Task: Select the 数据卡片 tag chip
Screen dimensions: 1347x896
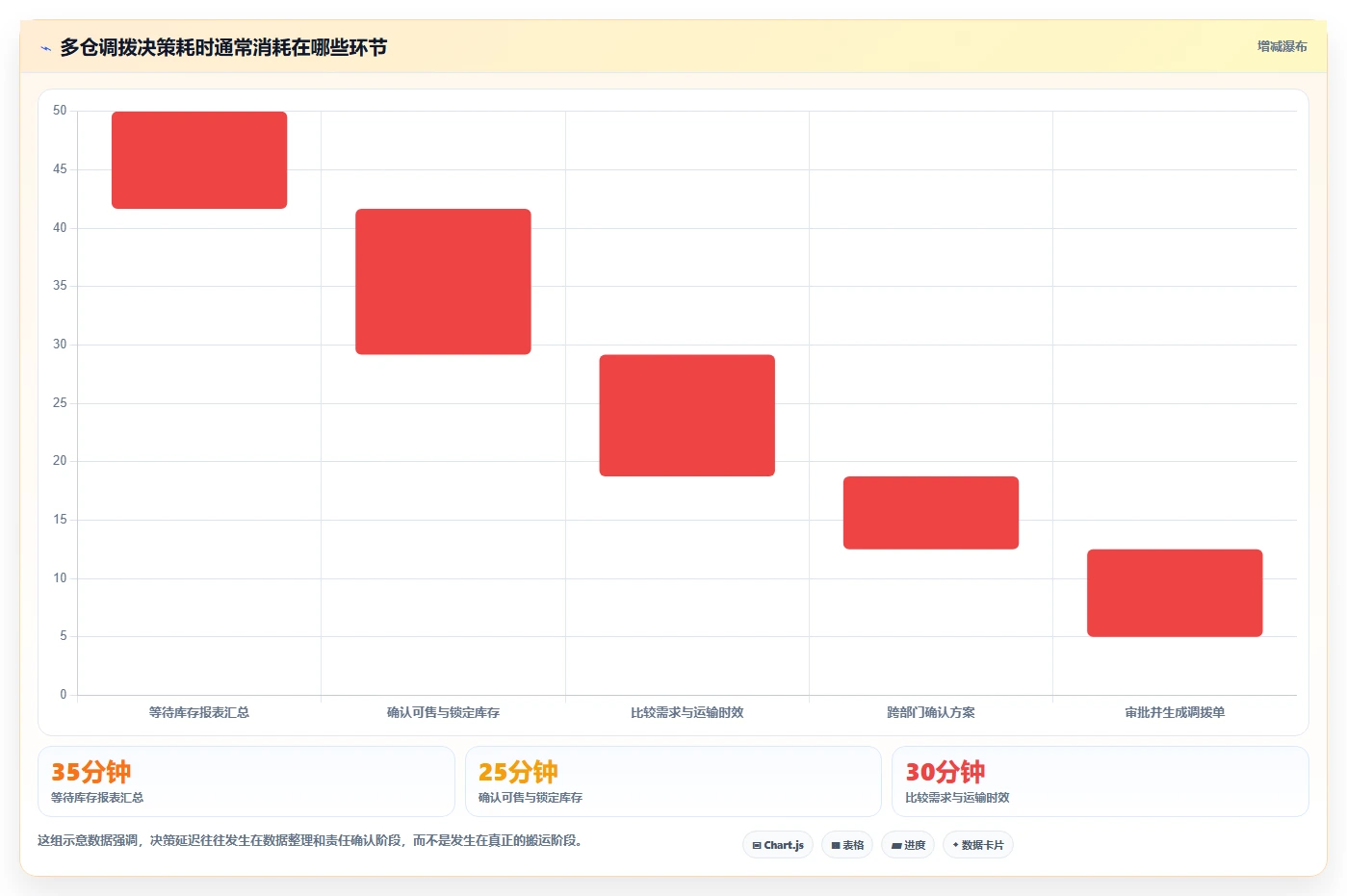Action: (x=978, y=845)
